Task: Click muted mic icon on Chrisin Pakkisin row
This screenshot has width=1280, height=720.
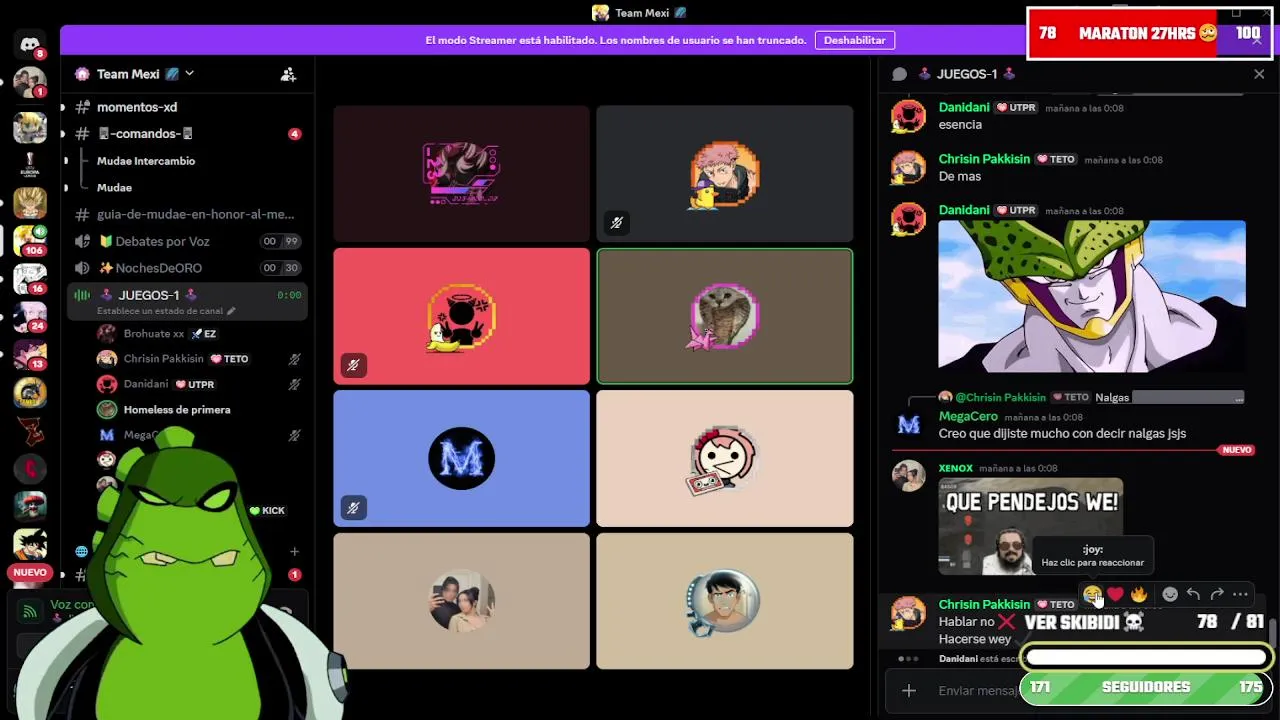Action: (294, 359)
